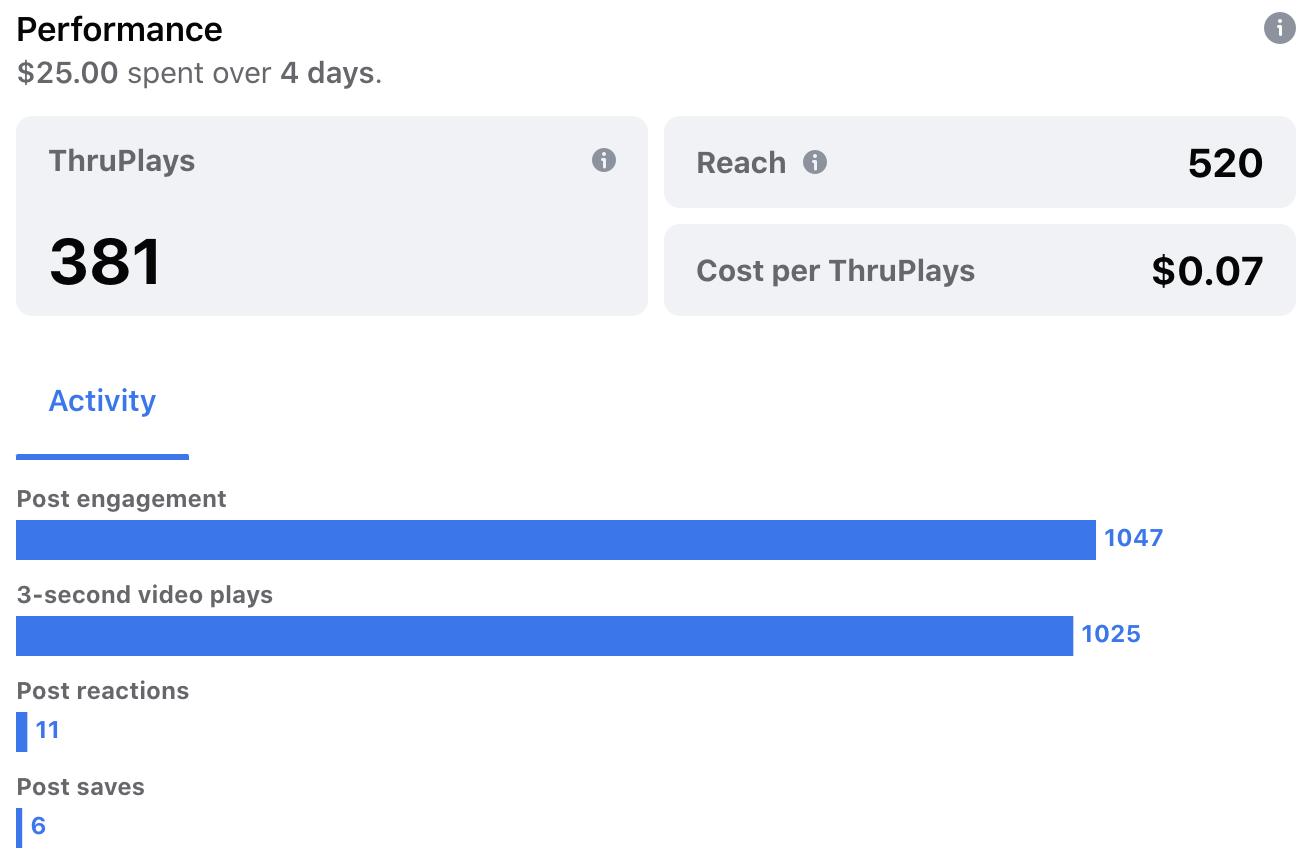
Task: Click the 11 post reactions count
Action: (48, 730)
